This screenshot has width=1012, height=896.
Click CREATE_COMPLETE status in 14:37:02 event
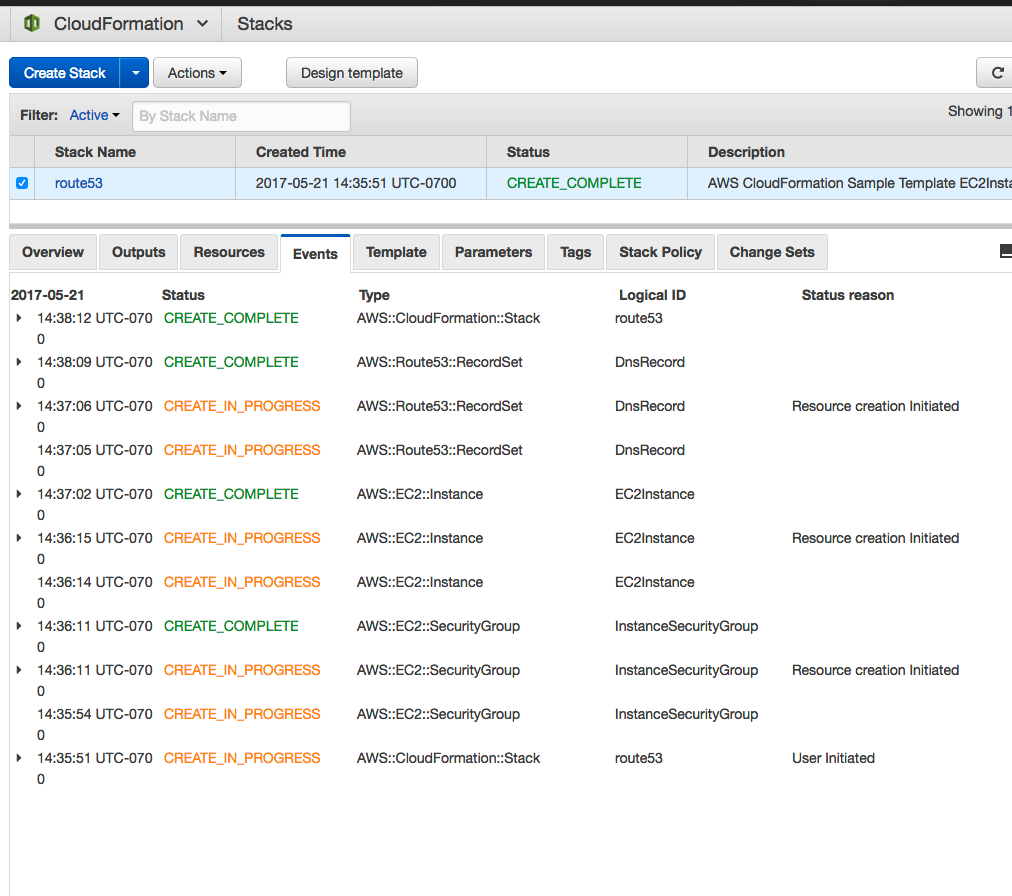(x=231, y=494)
